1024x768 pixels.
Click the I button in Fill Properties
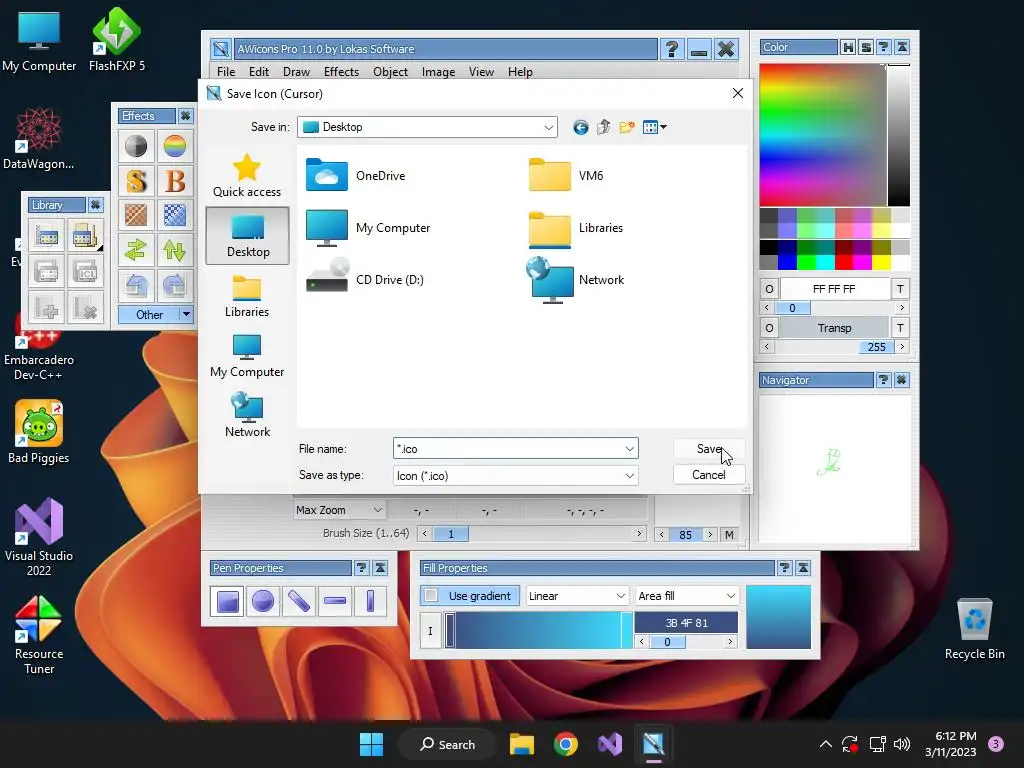[430, 631]
